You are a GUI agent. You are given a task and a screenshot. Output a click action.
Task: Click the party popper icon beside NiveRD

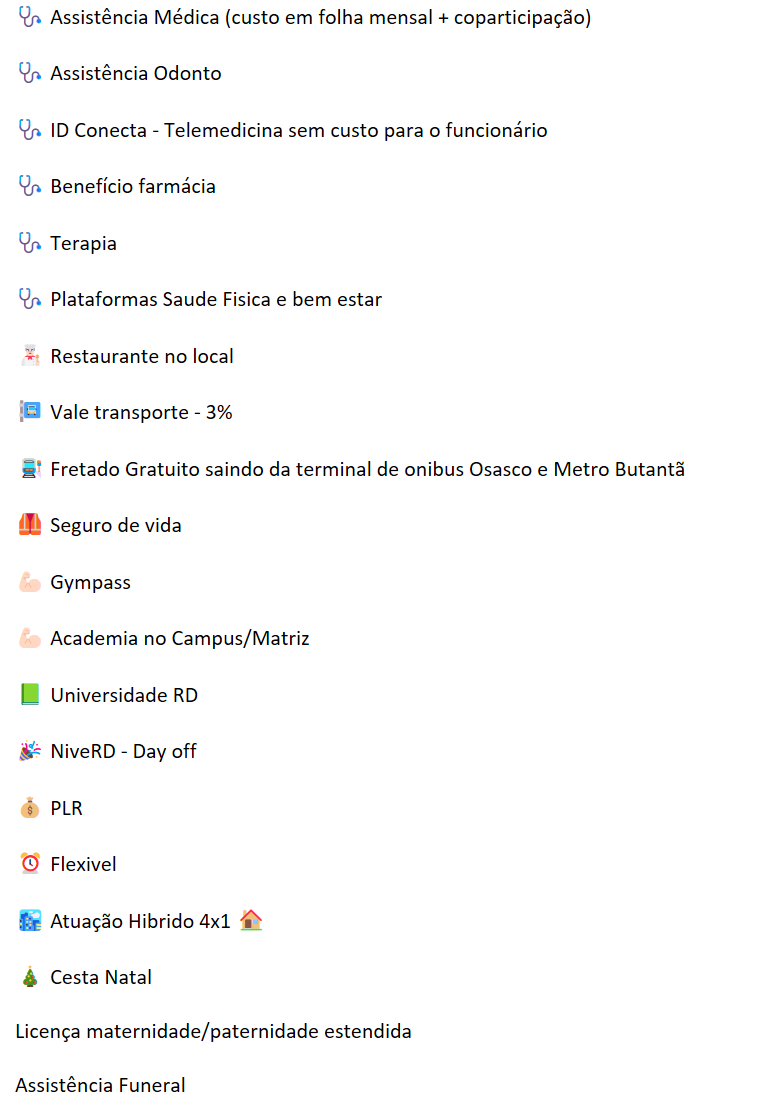pyautogui.click(x=30, y=751)
